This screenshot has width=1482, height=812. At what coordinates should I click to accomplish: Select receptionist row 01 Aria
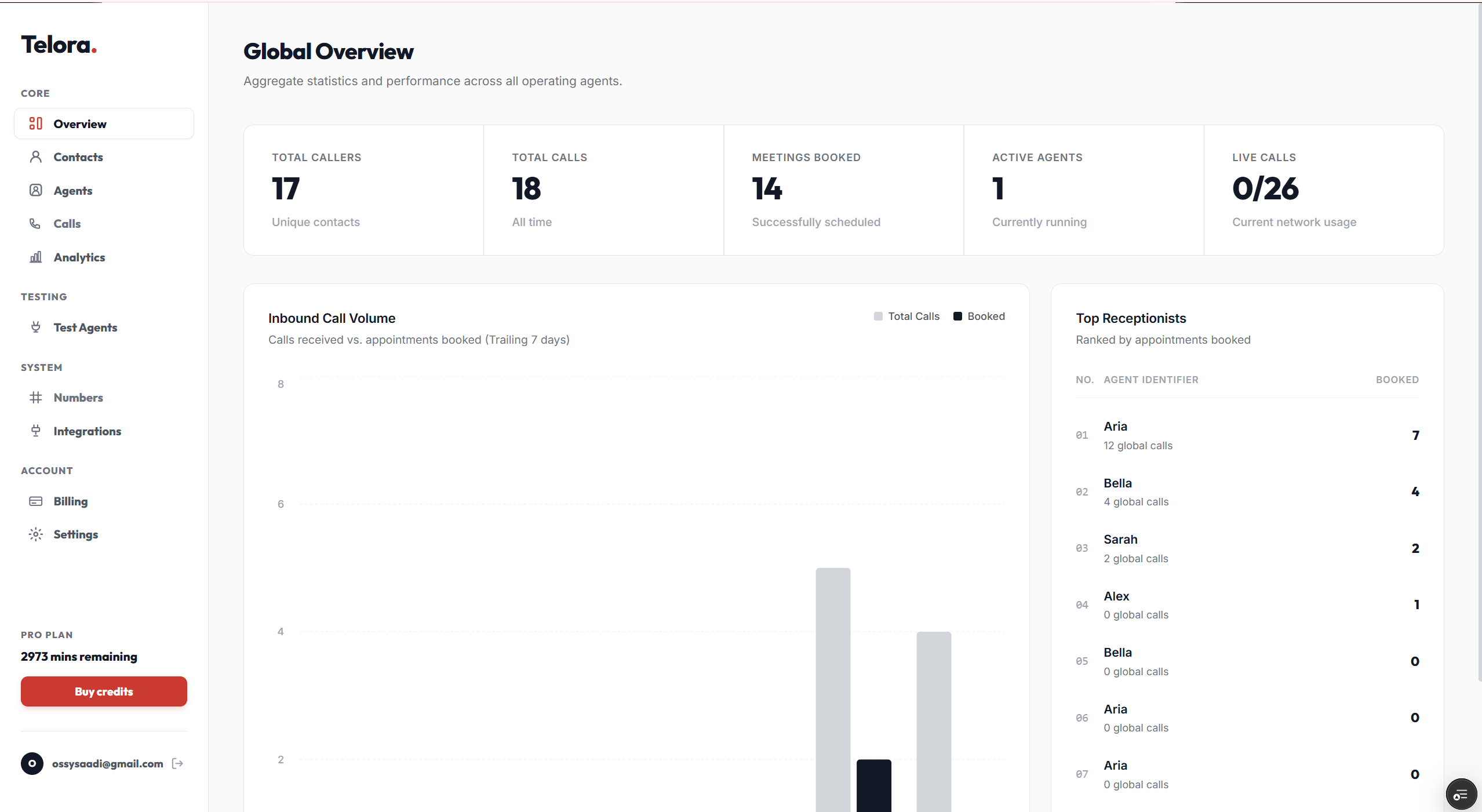point(1247,435)
